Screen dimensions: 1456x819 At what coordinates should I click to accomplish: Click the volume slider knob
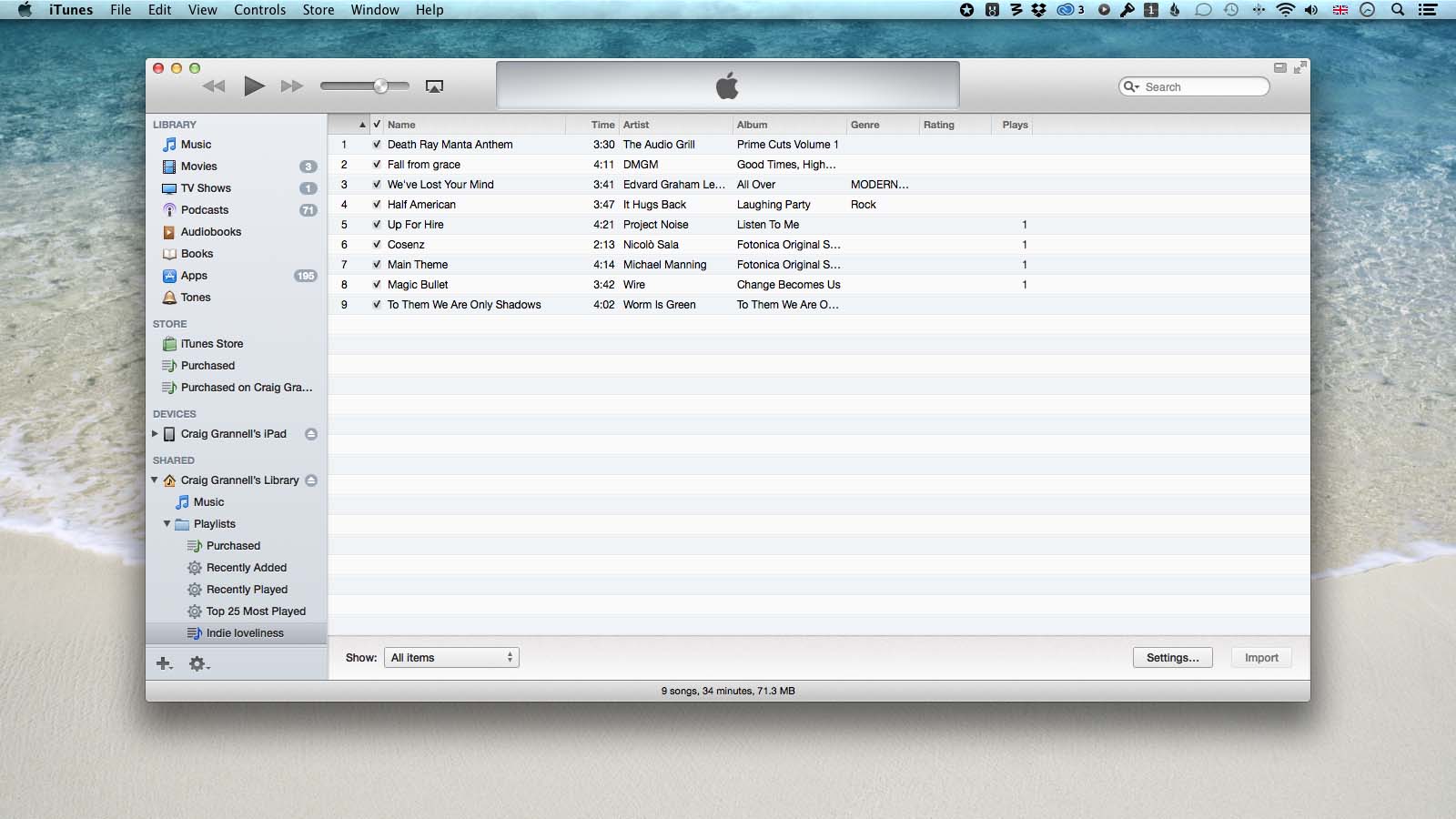[x=380, y=86]
